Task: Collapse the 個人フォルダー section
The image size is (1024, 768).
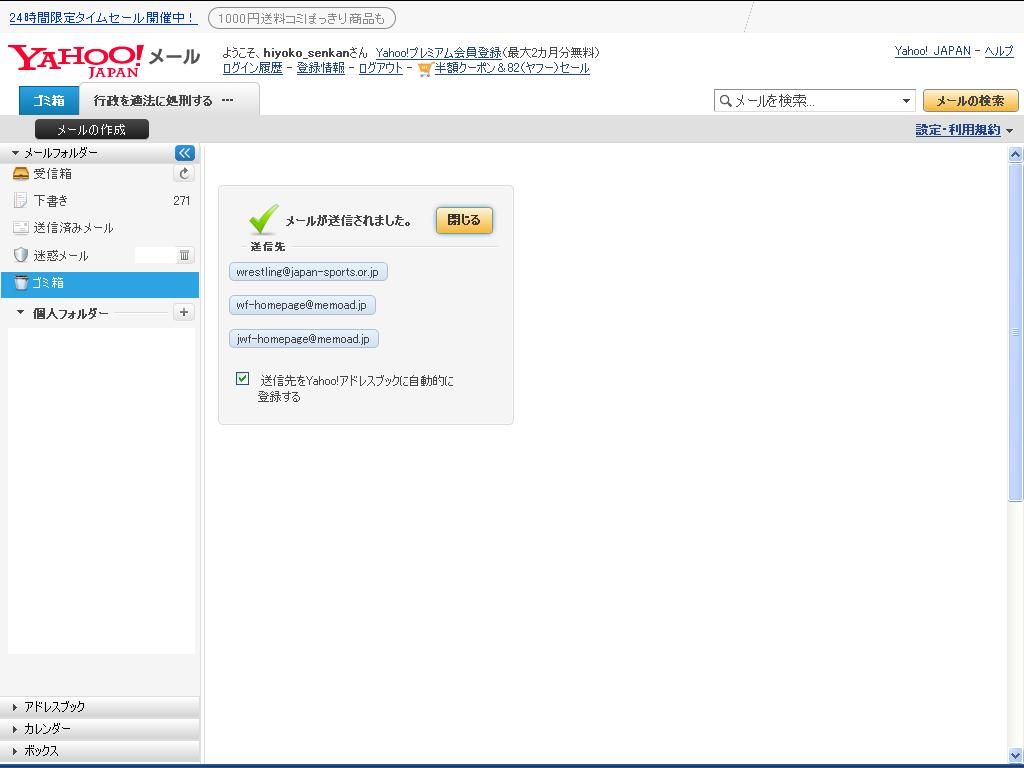Action: 20,313
